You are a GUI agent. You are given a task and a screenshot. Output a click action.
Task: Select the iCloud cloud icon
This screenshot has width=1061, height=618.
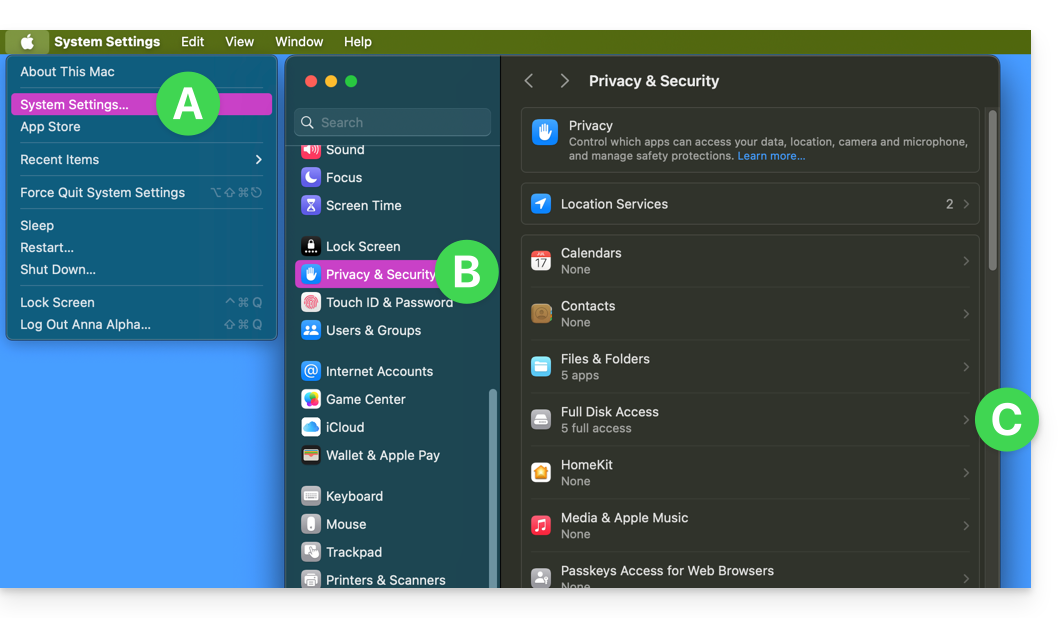(x=311, y=427)
